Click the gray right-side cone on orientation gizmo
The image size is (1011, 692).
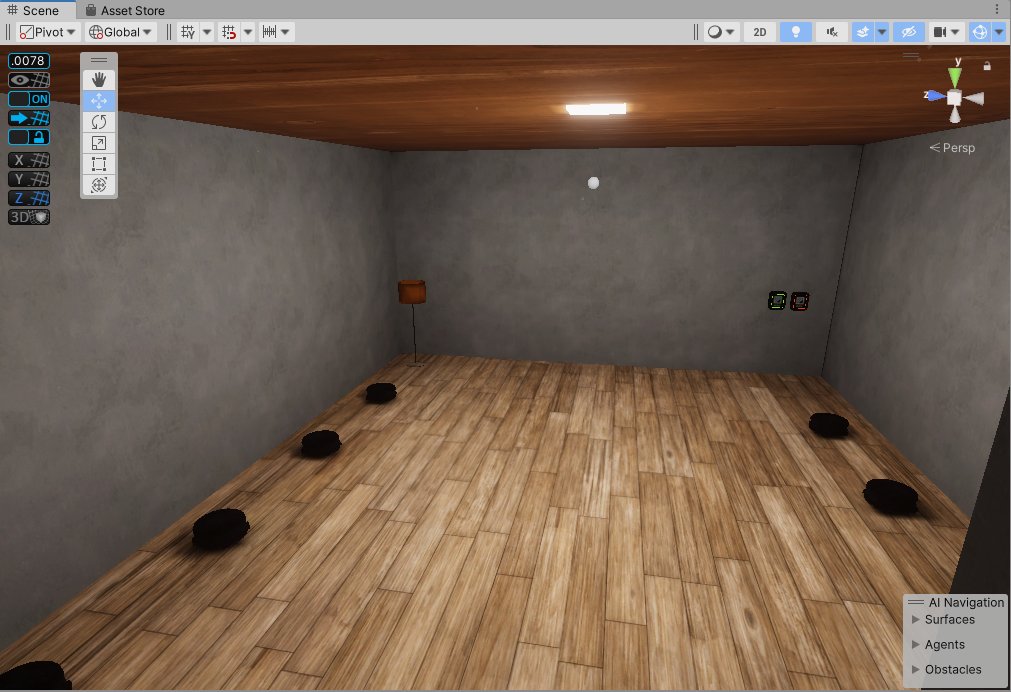[x=975, y=98]
